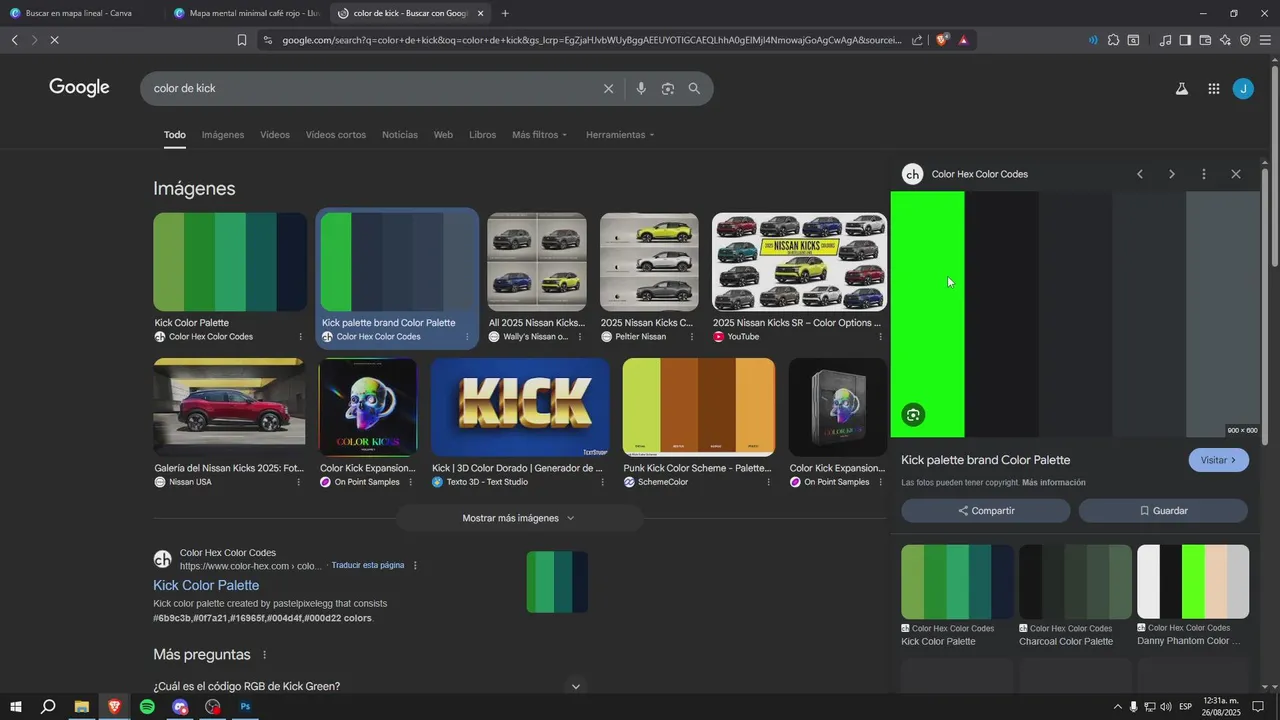Open Punk Kick Color Scheme palette thumbnail

pos(699,407)
